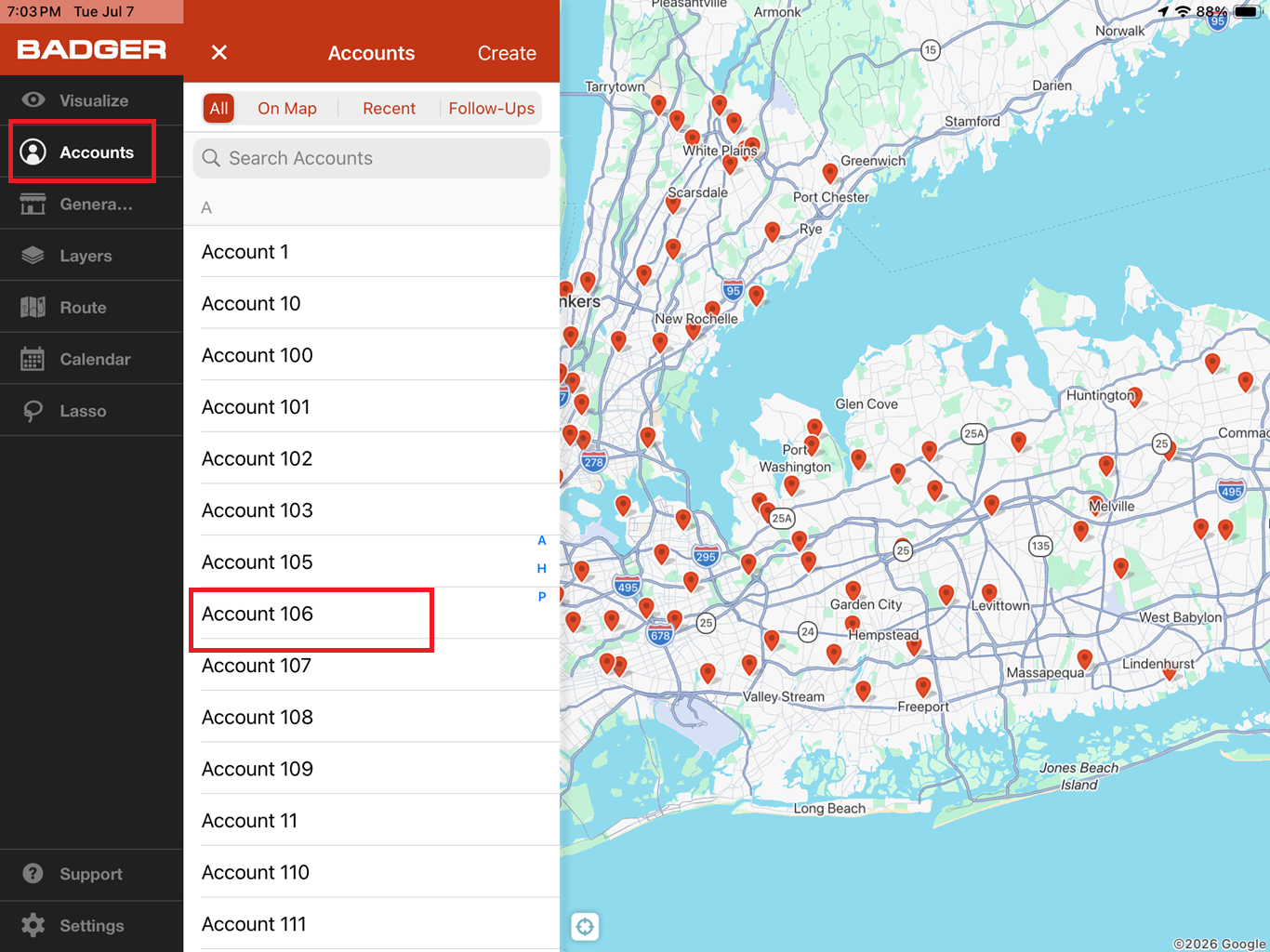The width and height of the screenshot is (1270, 952).
Task: Open Account 101
Action: click(x=372, y=407)
